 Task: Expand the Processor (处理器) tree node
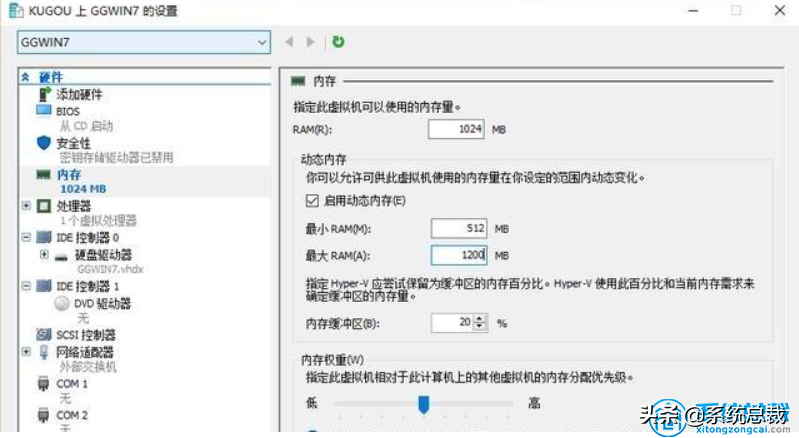(x=26, y=206)
